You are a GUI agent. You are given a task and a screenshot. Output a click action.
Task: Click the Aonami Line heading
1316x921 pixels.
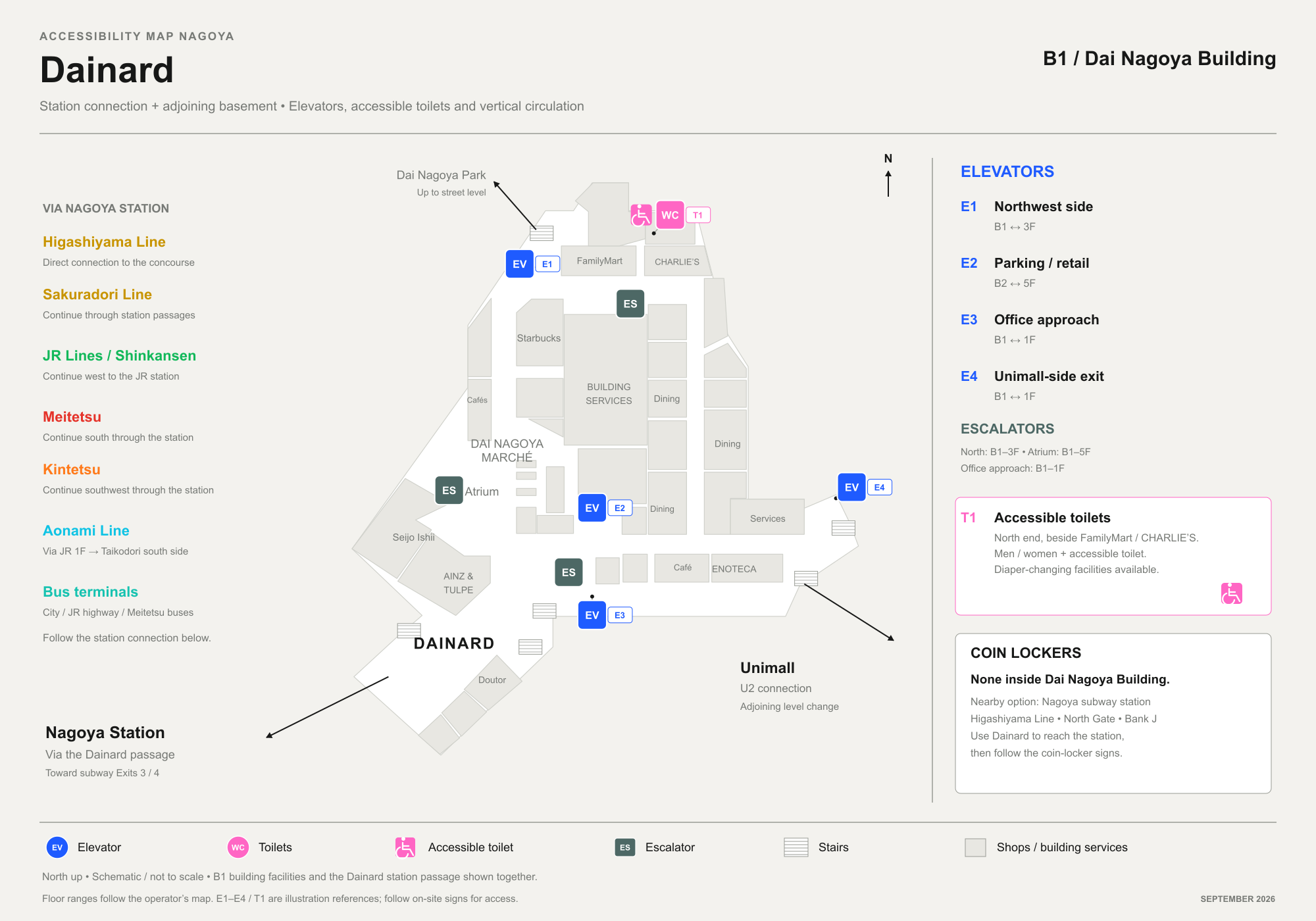86,531
